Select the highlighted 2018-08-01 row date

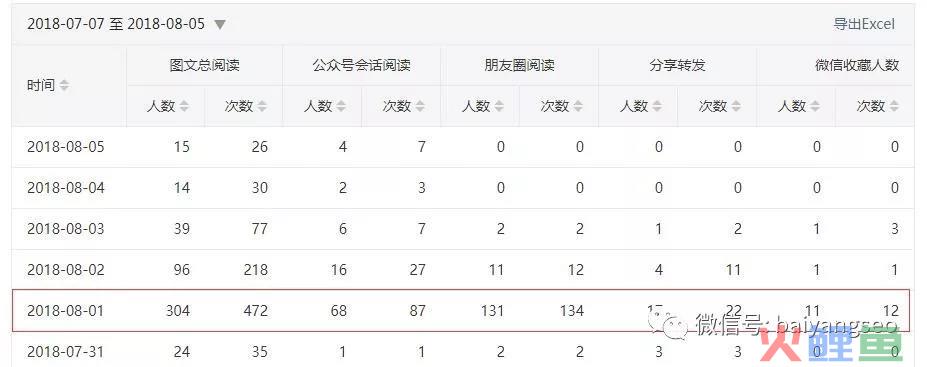coord(66,311)
